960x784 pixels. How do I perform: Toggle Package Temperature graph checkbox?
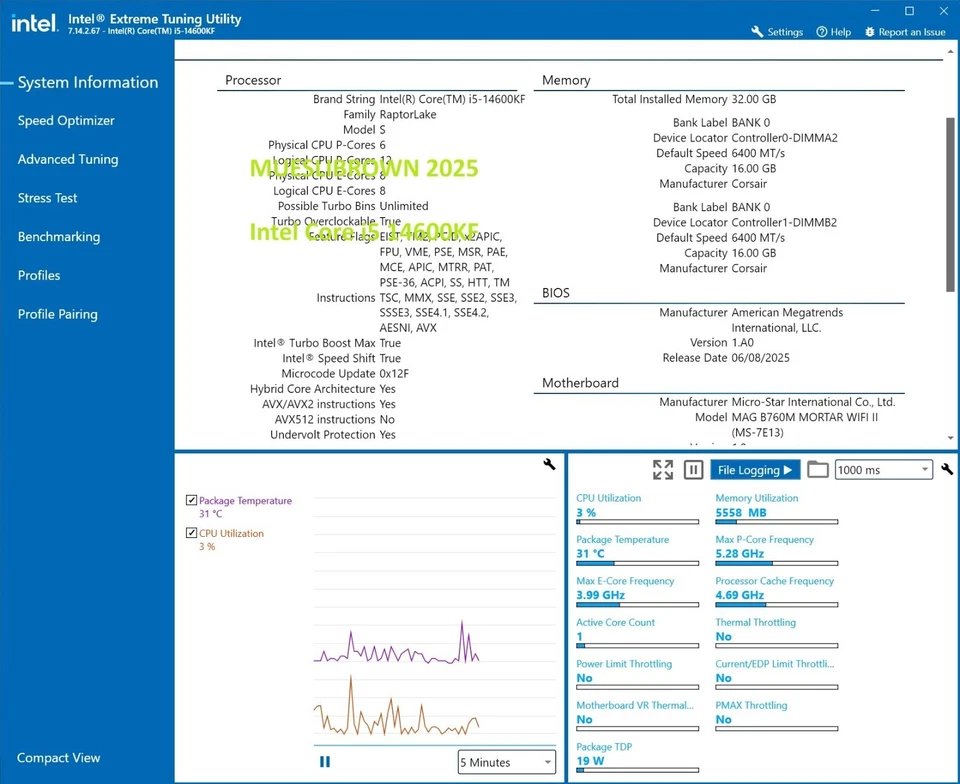pos(191,500)
